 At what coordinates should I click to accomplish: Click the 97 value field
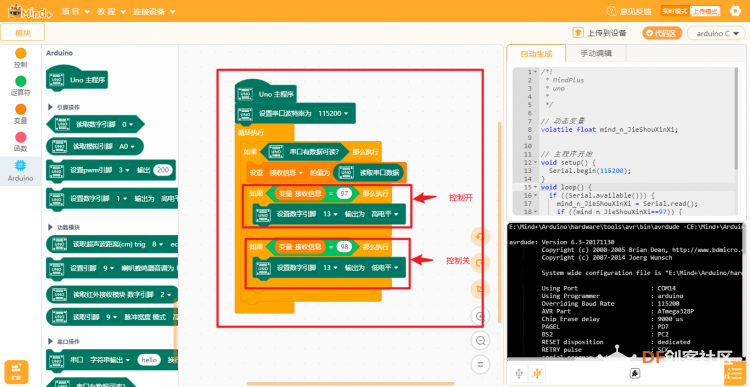(x=343, y=194)
